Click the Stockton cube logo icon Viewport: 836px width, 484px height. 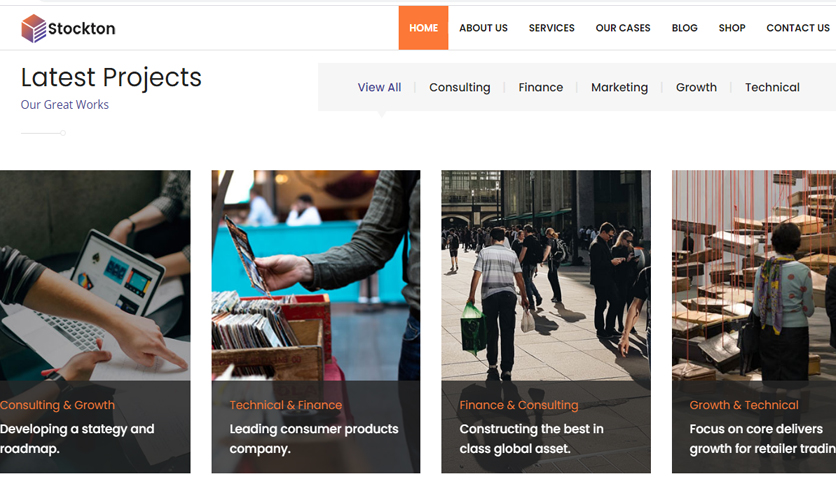[x=34, y=28]
